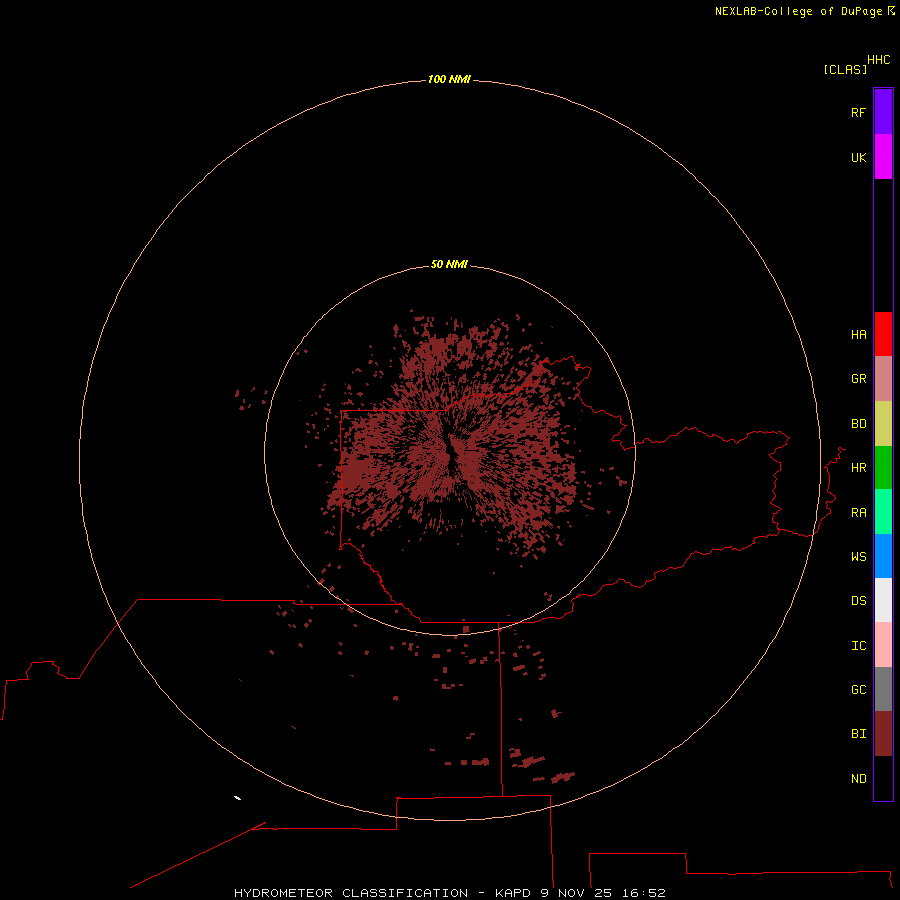Click the Hydrometeor Classification KAPD timestamp caption
The height and width of the screenshot is (900, 900).
449,893
